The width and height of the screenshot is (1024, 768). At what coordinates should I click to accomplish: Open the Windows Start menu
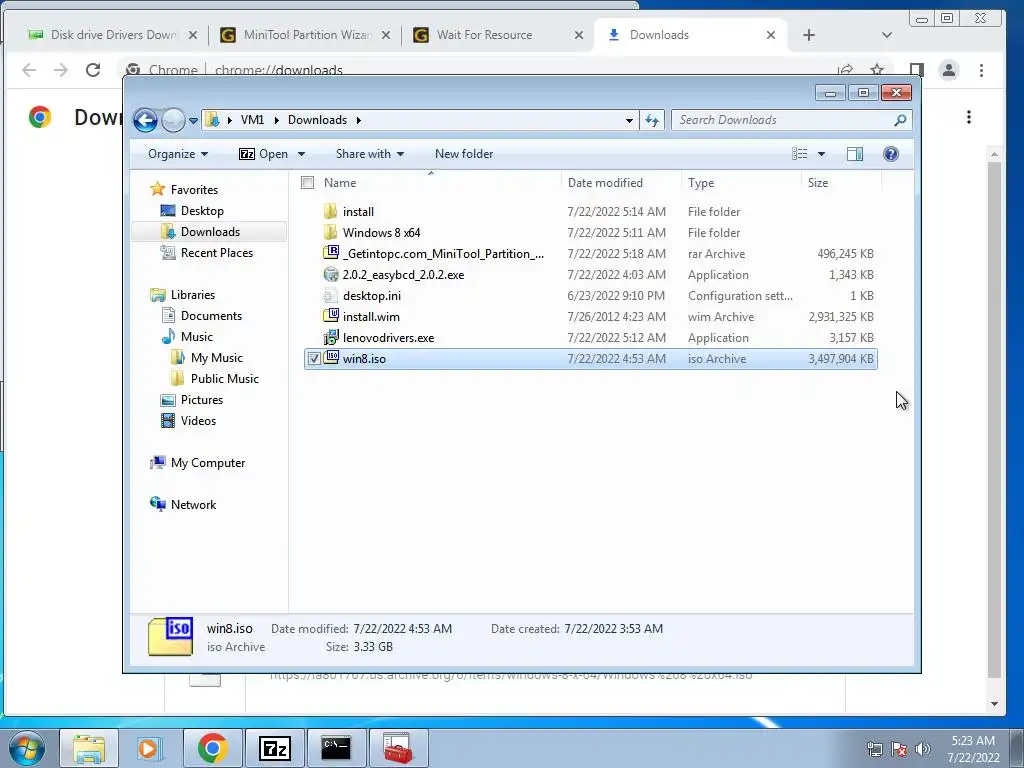coord(26,748)
